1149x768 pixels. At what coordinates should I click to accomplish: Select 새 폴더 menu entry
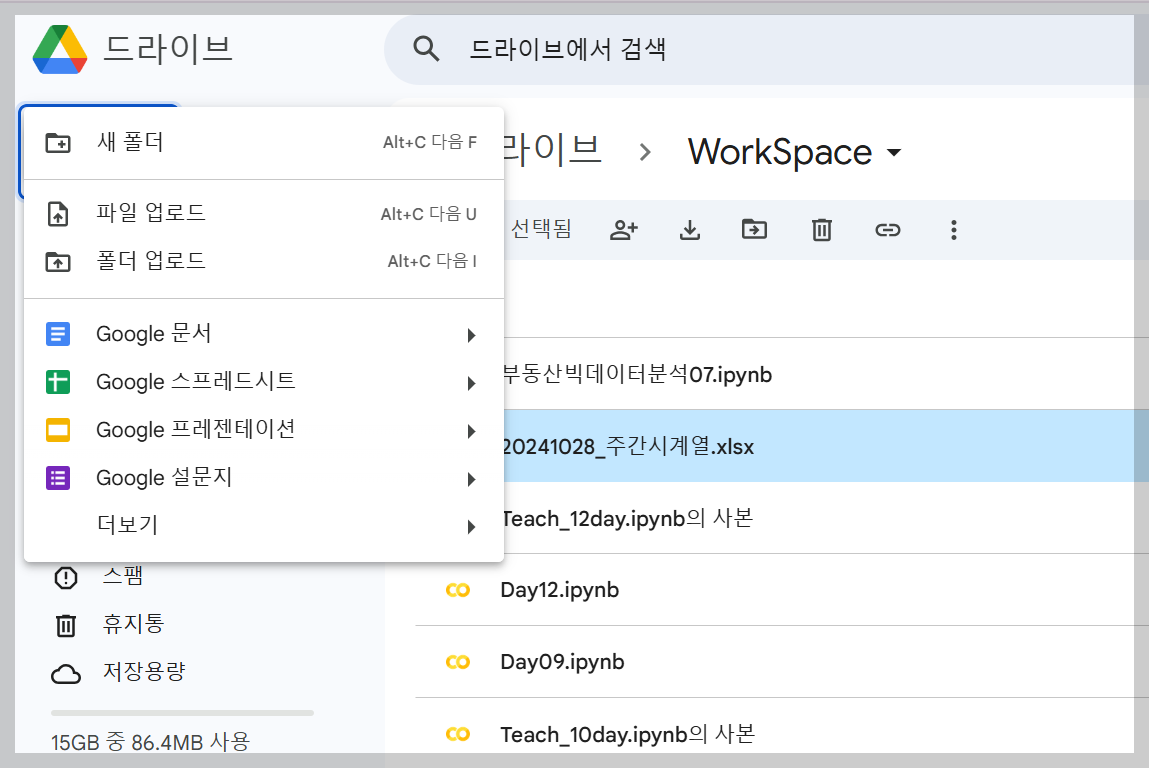pyautogui.click(x=264, y=142)
